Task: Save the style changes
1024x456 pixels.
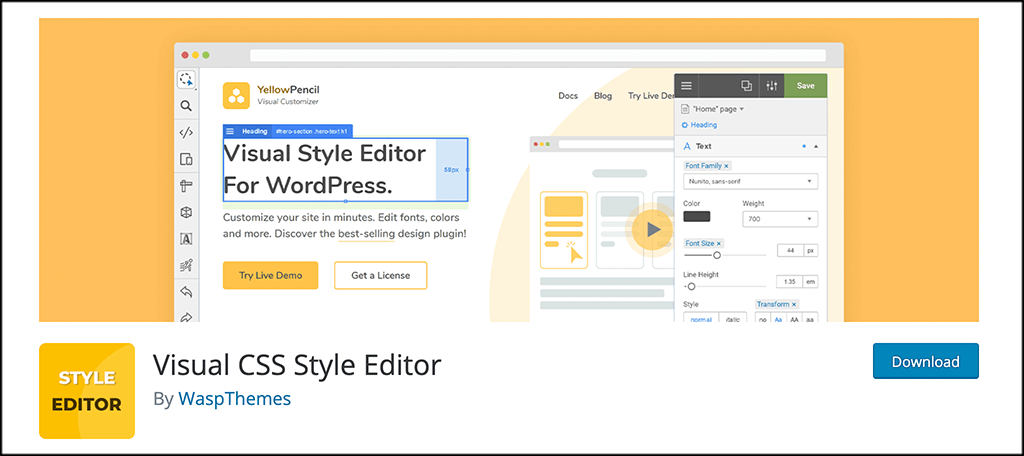Action: tap(806, 86)
